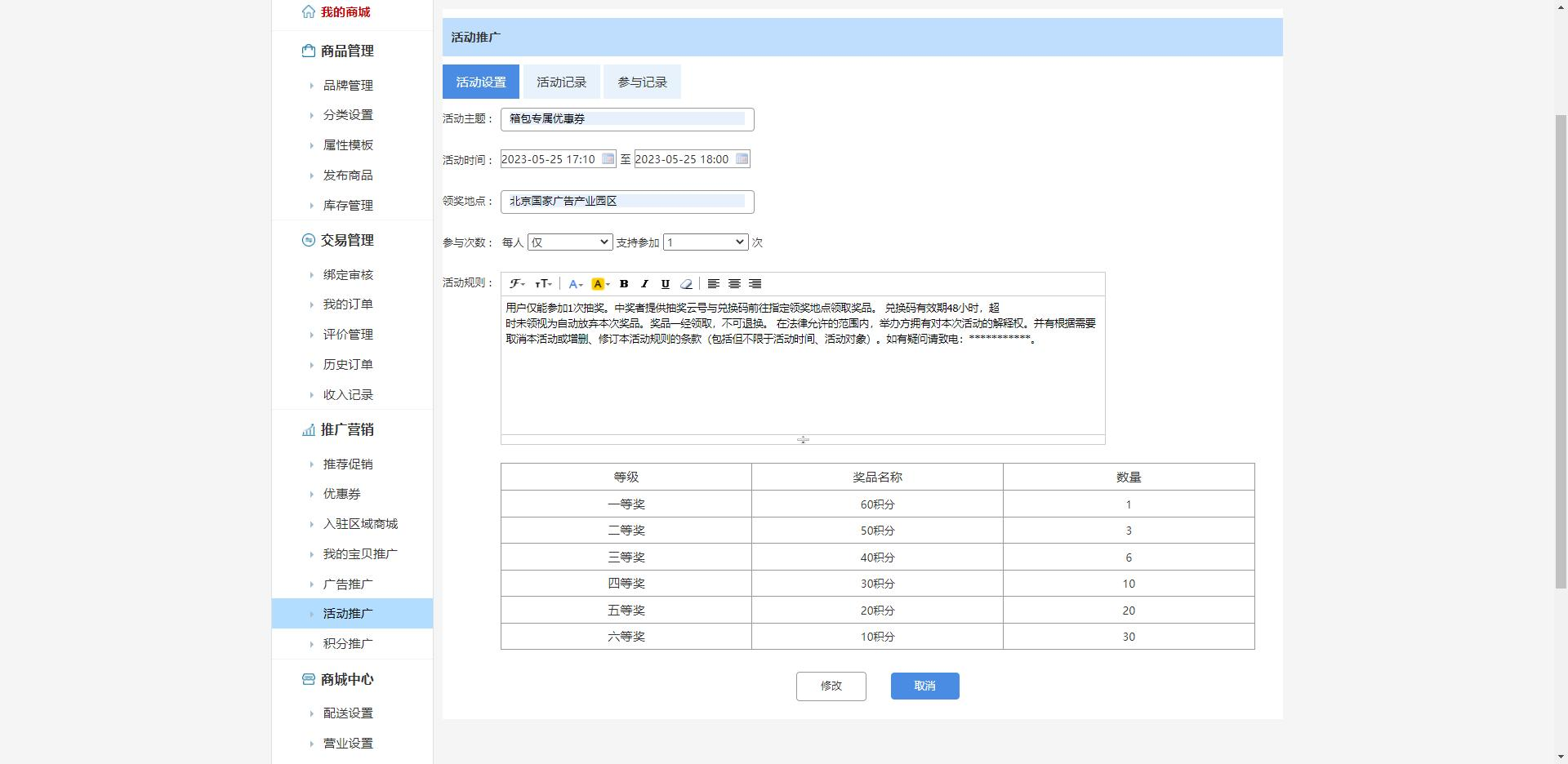Open the yellow highlight color picker
The width and height of the screenshot is (1568, 764).
click(600, 284)
